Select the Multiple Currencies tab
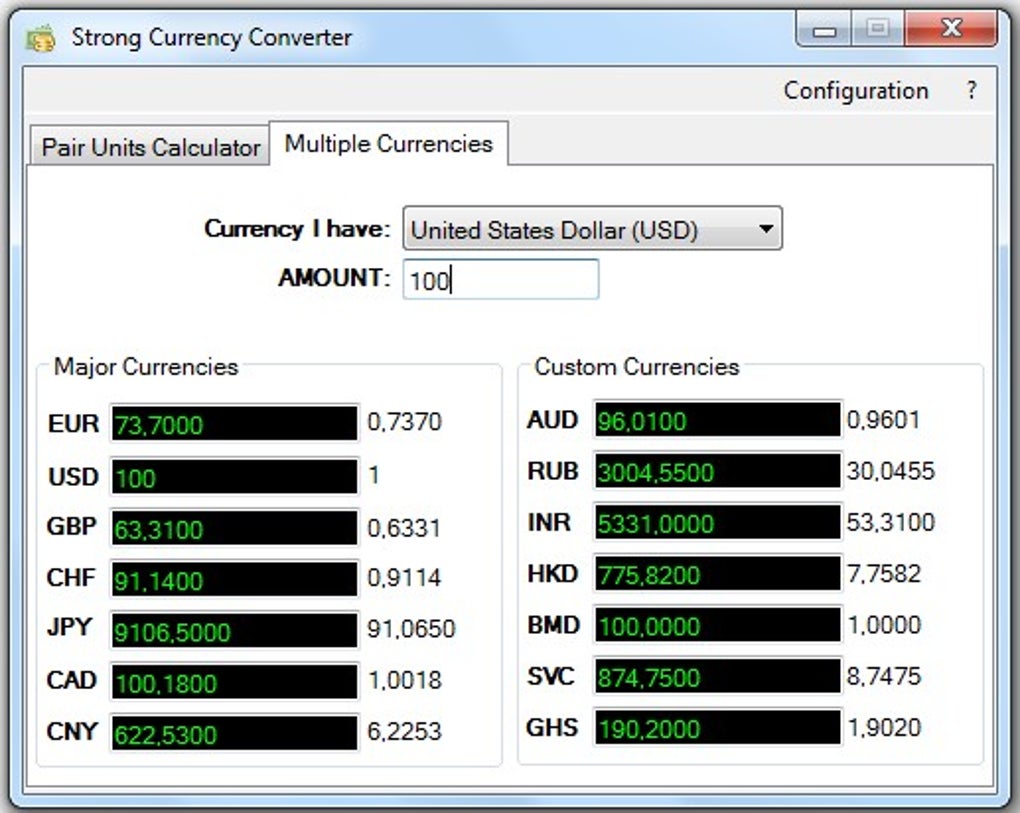Viewport: 1020px width, 813px height. point(388,143)
